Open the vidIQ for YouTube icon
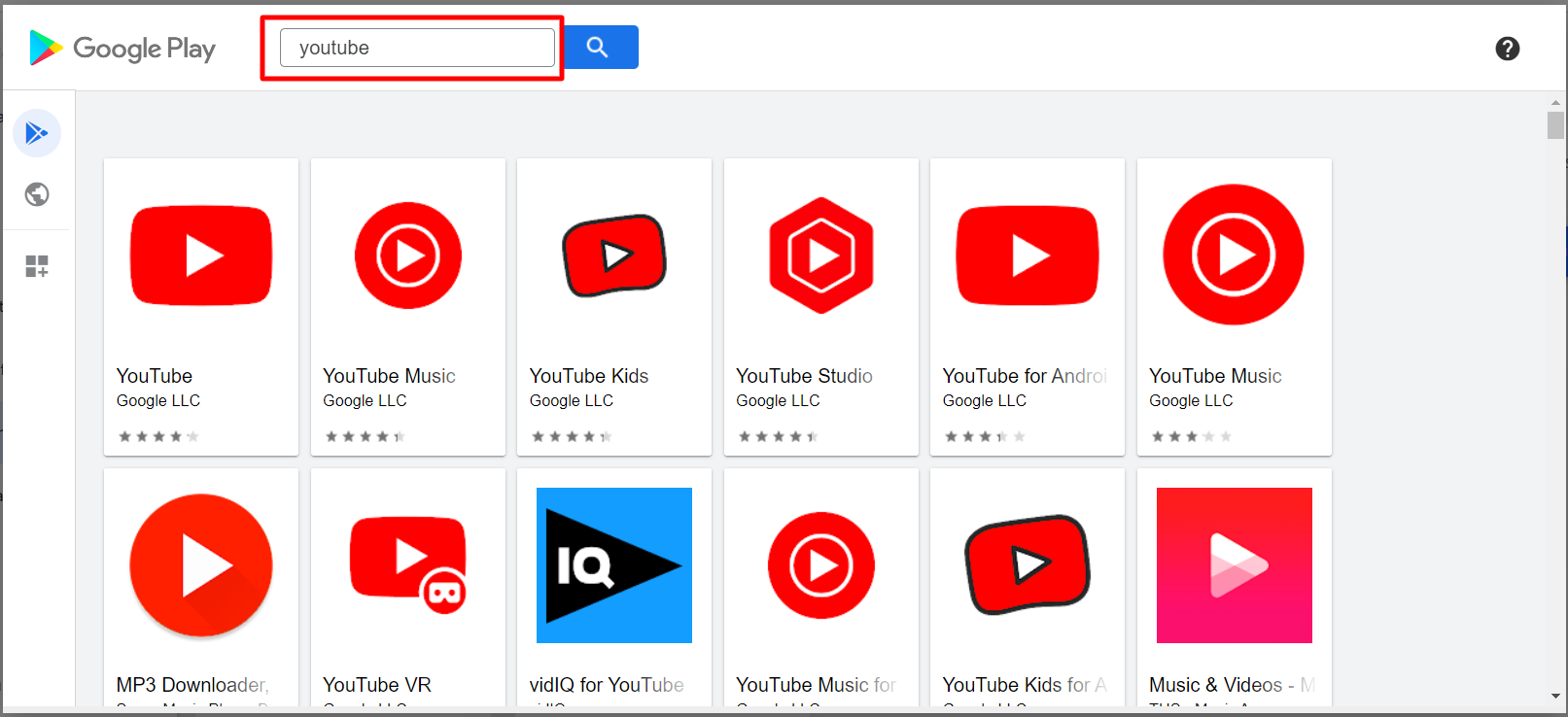The image size is (1568, 717). point(614,565)
